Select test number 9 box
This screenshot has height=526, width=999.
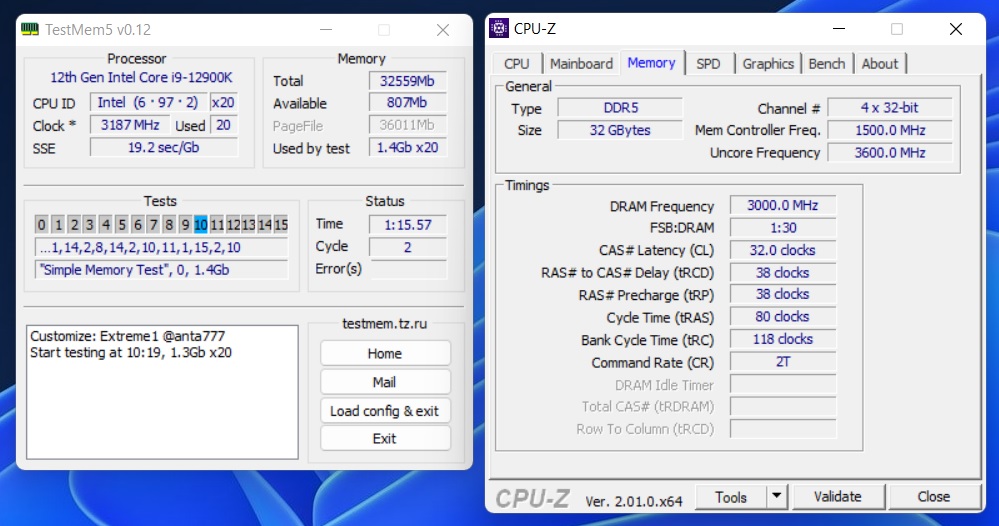coord(185,224)
